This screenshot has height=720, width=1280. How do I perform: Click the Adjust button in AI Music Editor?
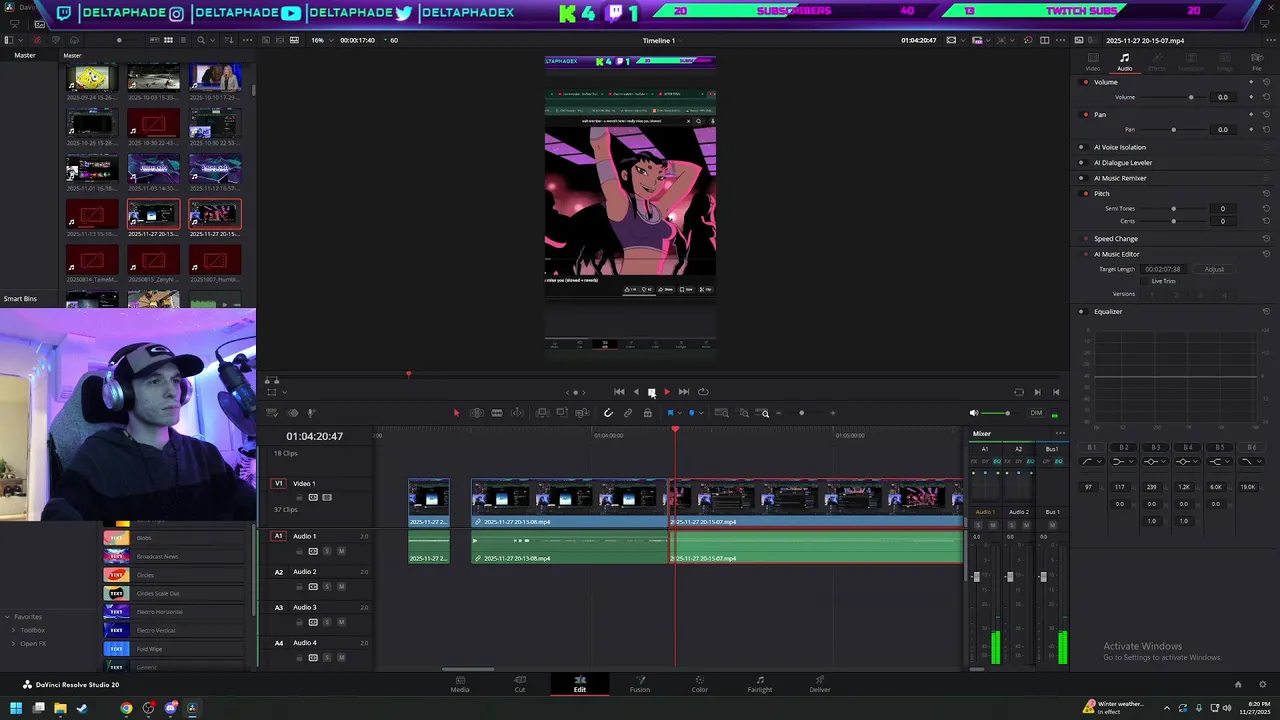point(1214,269)
